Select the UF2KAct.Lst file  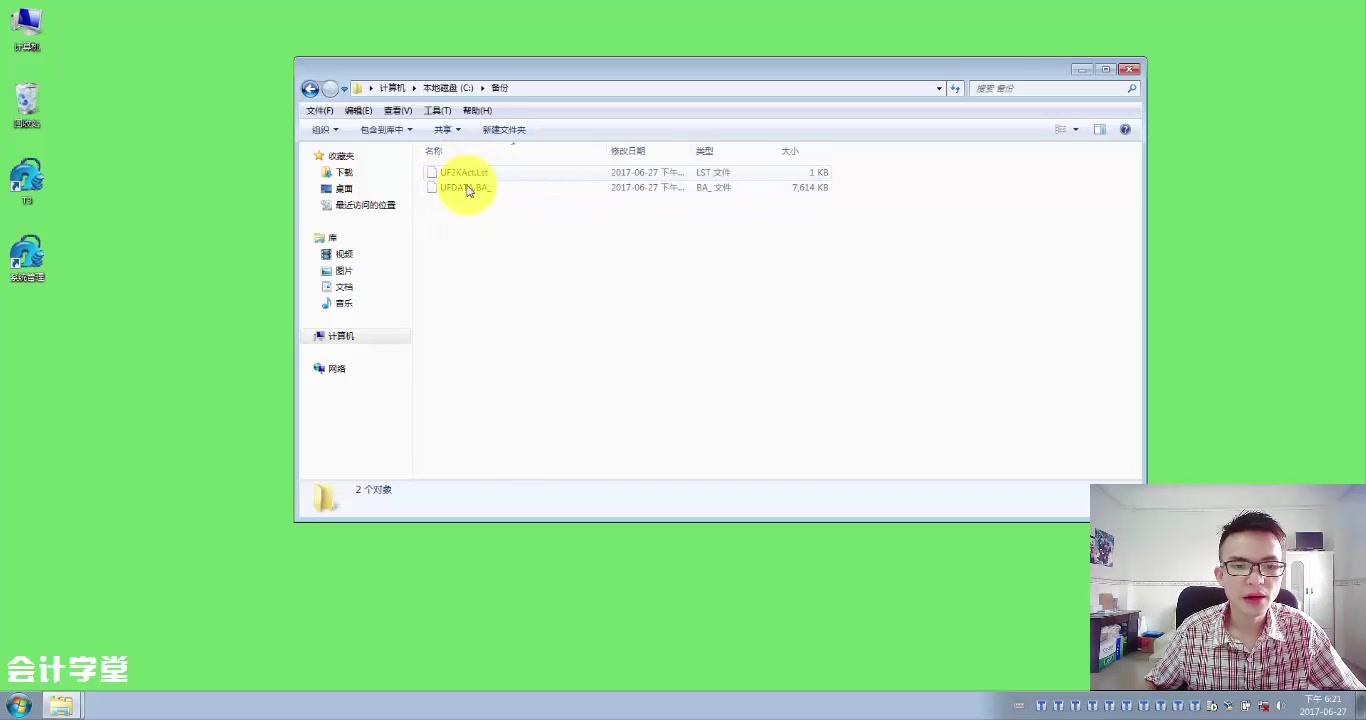pos(464,173)
